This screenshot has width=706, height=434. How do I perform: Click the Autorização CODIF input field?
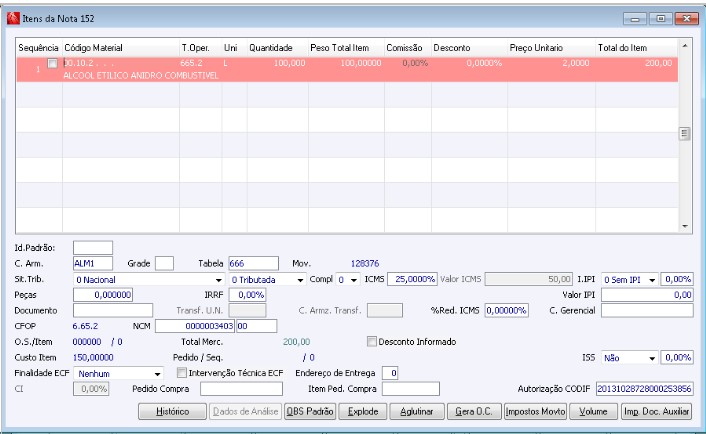(644, 389)
